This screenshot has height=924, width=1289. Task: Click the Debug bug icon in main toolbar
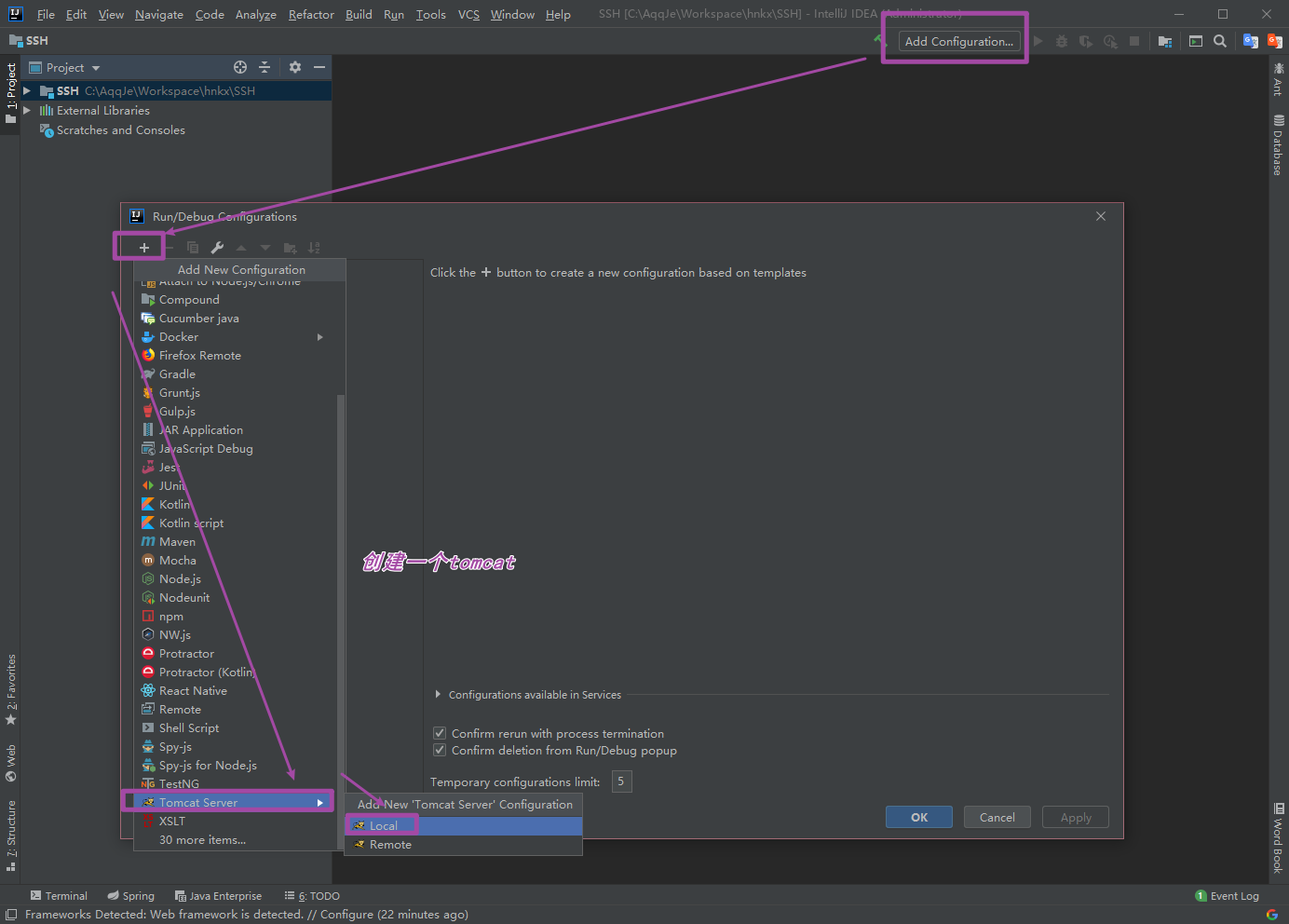coord(1062,41)
